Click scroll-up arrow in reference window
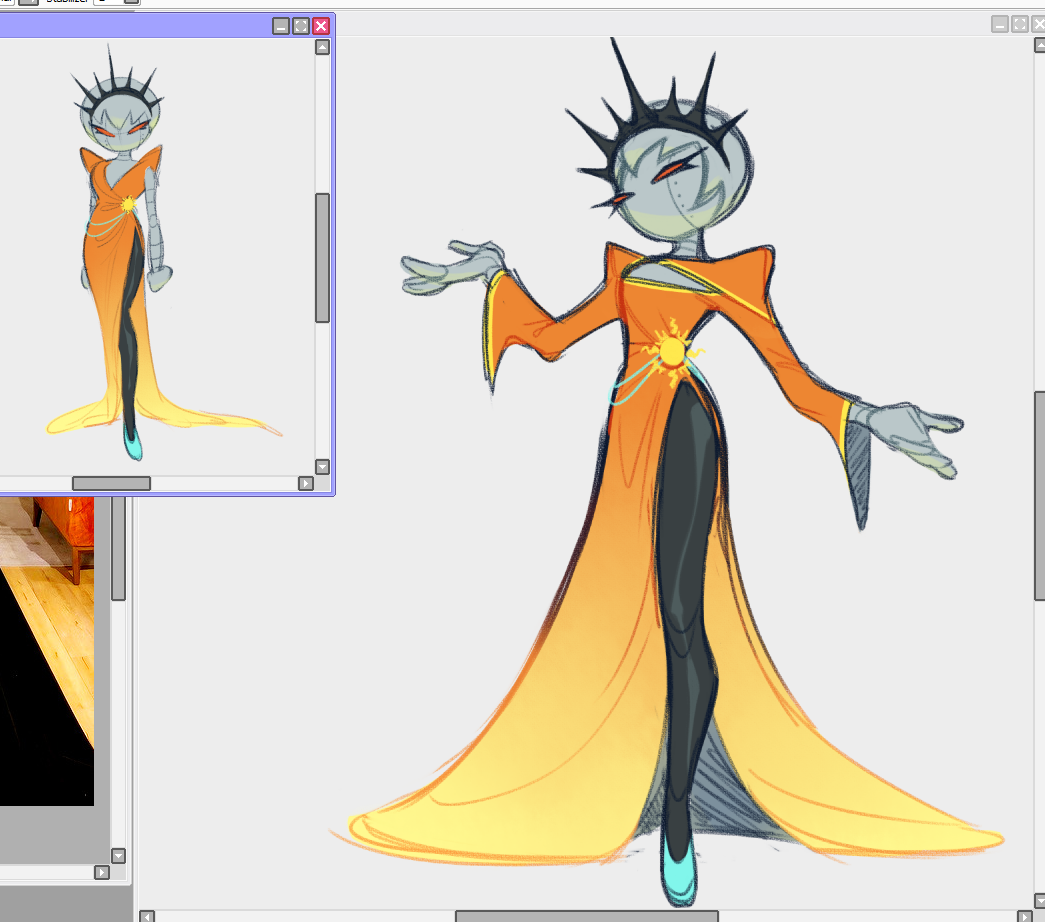The height and width of the screenshot is (922, 1045). pos(322,47)
